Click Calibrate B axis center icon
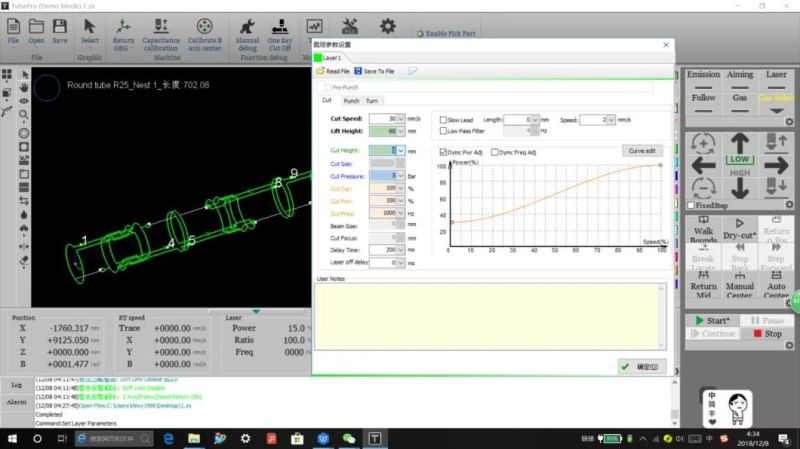This screenshot has width=800, height=449. coord(205,27)
